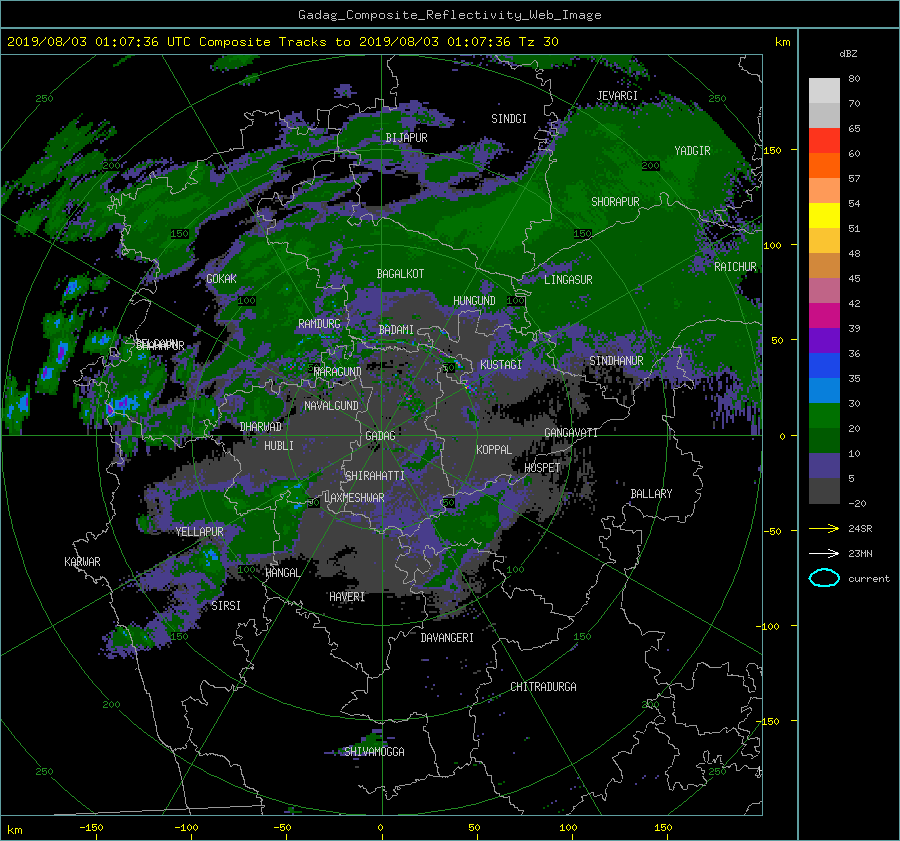Viewport: 900px width, 841px height.
Task: Click the RAICHUR city label
Action: point(735,267)
